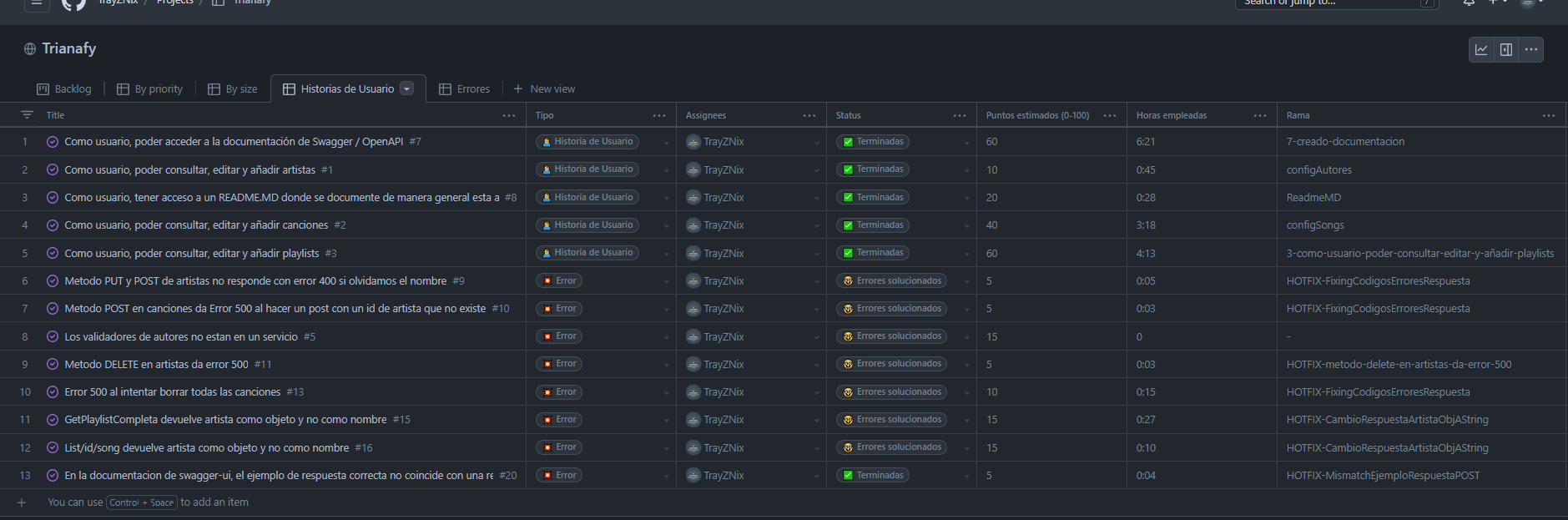1568x520 pixels.
Task: Click Terminadas status label in row 1
Action: [873, 142]
